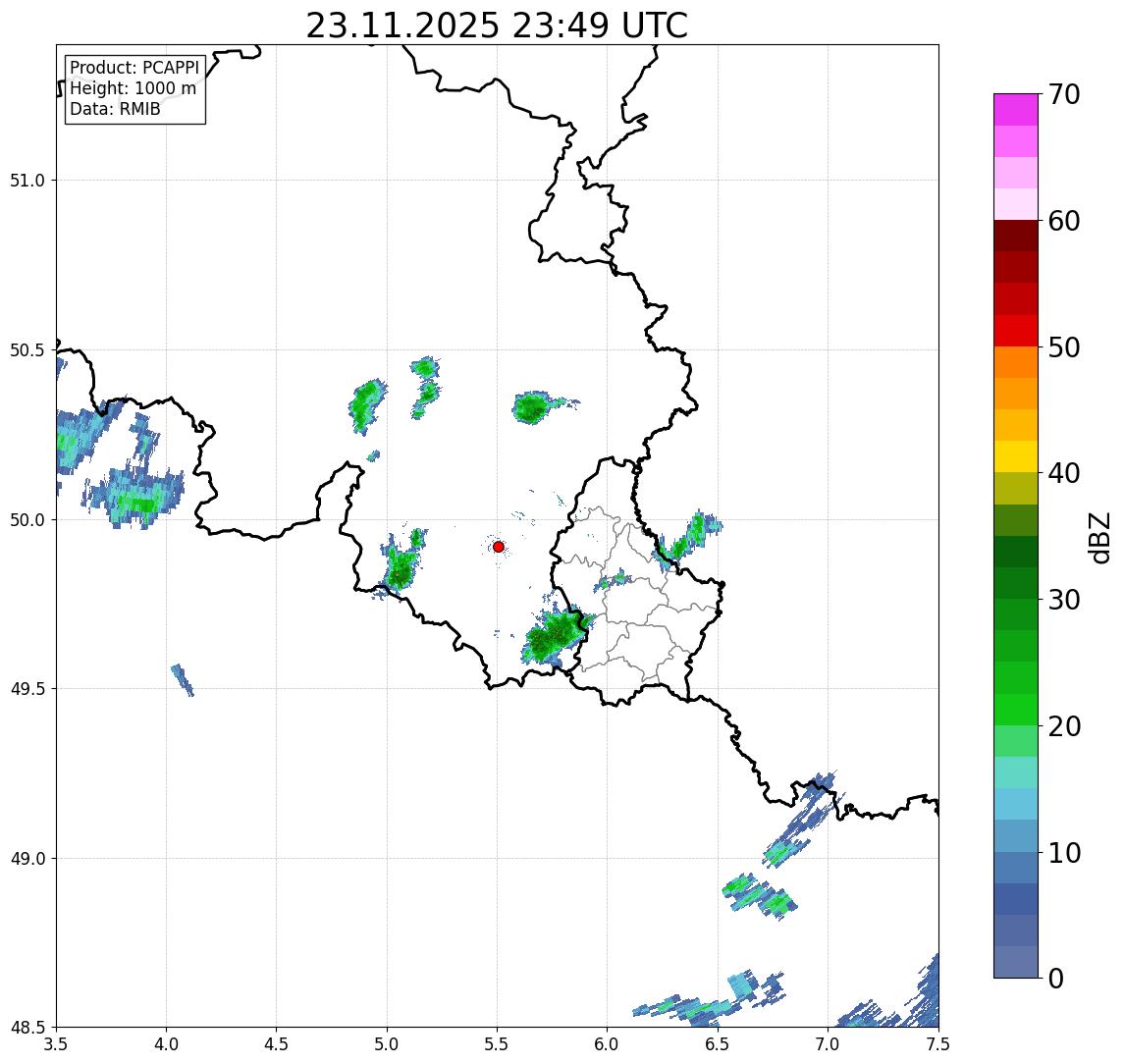
Task: Click the latitude axis label 49.0
Action: tap(27, 858)
